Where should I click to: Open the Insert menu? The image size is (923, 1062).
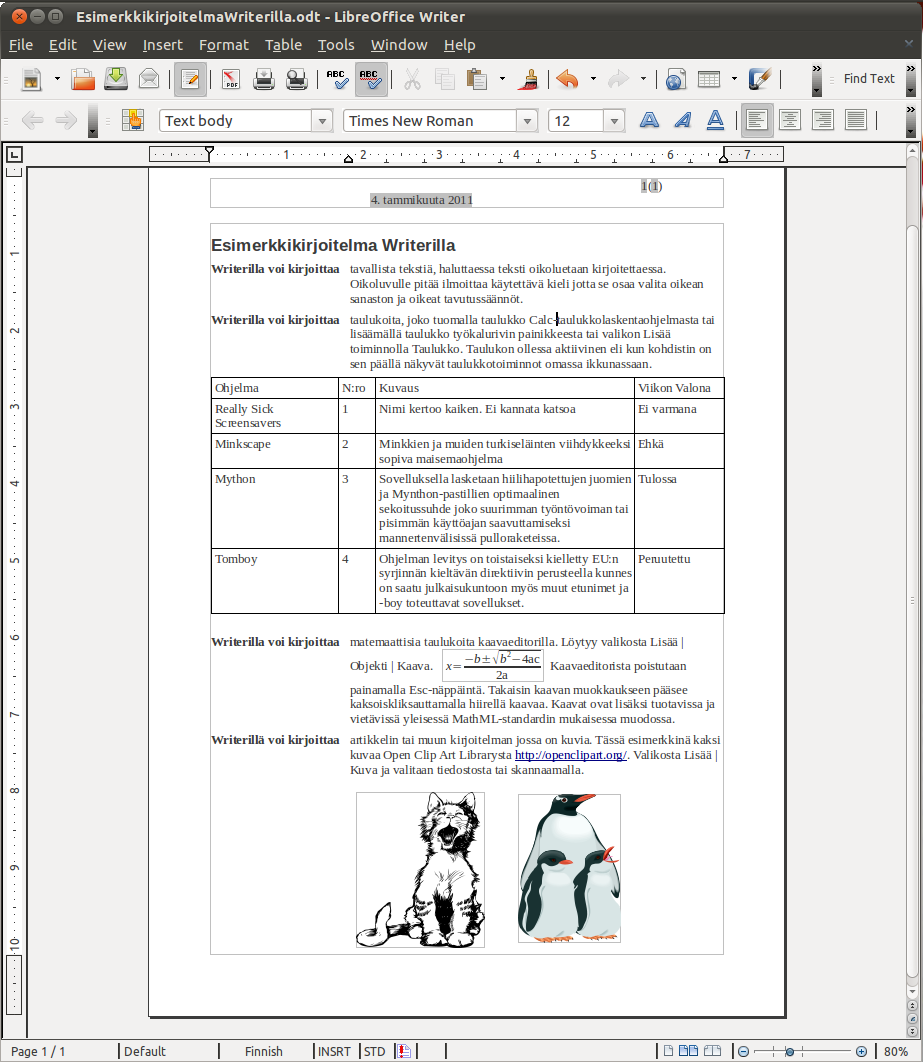[x=163, y=45]
